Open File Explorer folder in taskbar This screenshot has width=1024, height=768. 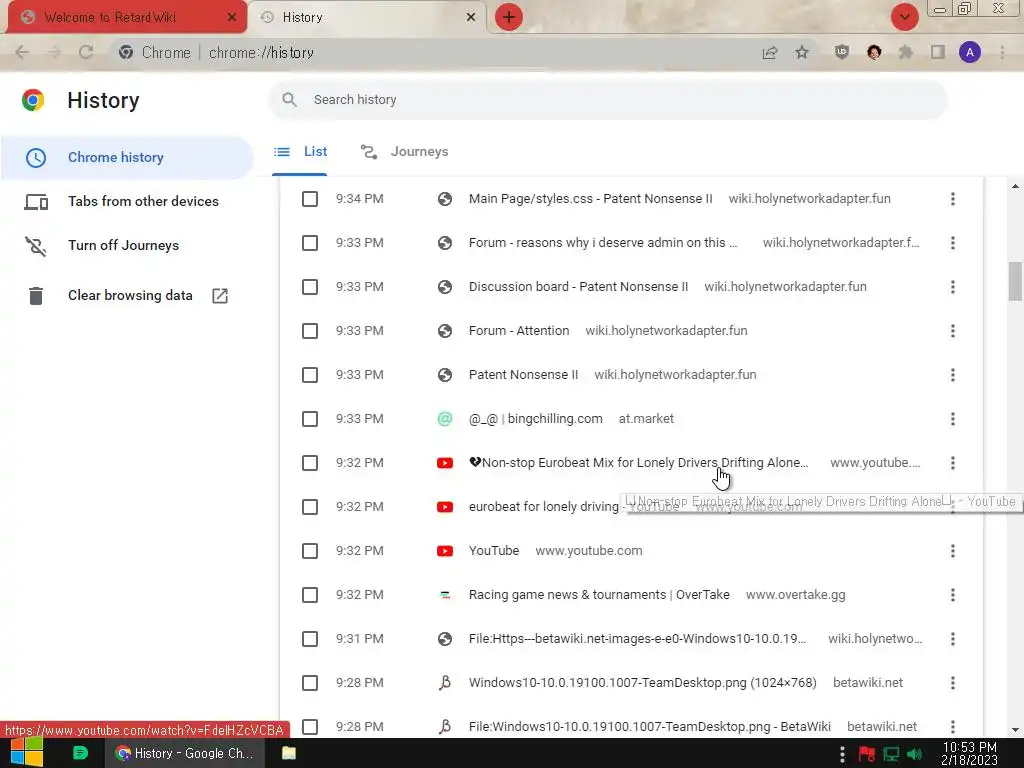coord(289,753)
